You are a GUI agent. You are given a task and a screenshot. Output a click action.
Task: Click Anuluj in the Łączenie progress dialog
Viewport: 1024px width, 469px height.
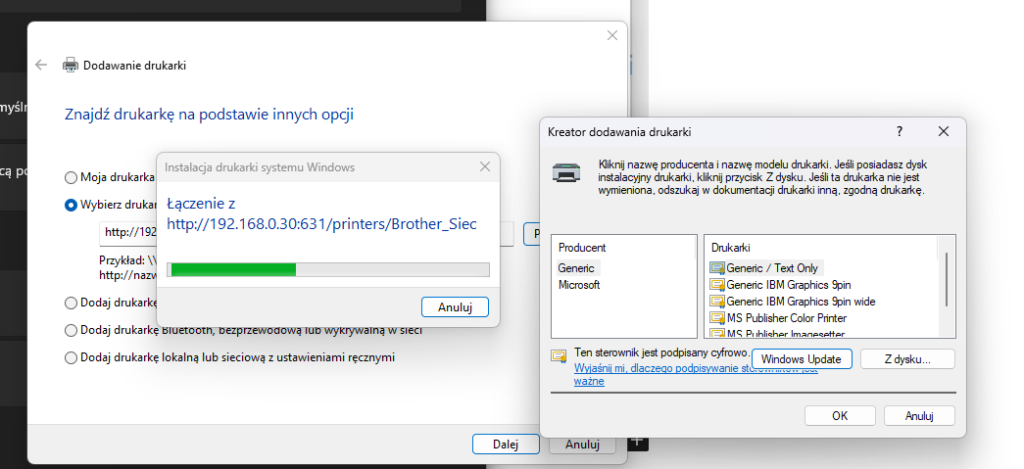coord(455,307)
